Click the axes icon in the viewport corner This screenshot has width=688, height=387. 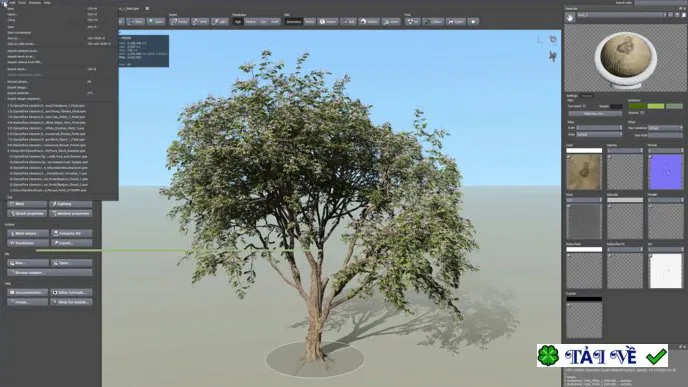(540, 40)
